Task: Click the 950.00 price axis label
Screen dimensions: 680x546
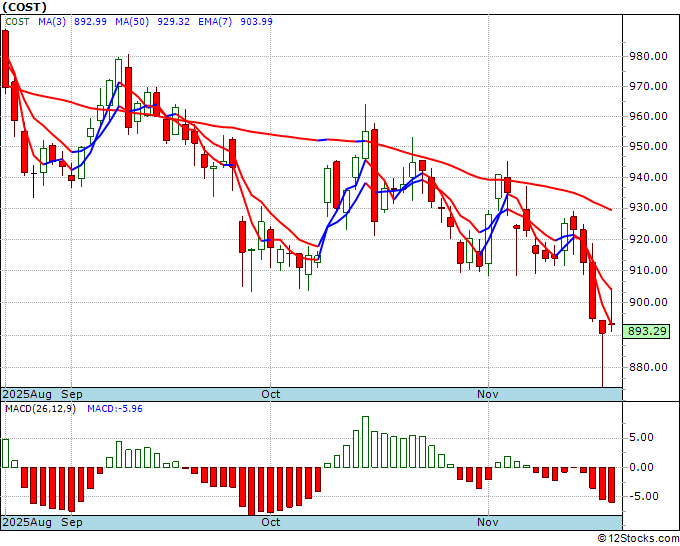Action: click(648, 146)
